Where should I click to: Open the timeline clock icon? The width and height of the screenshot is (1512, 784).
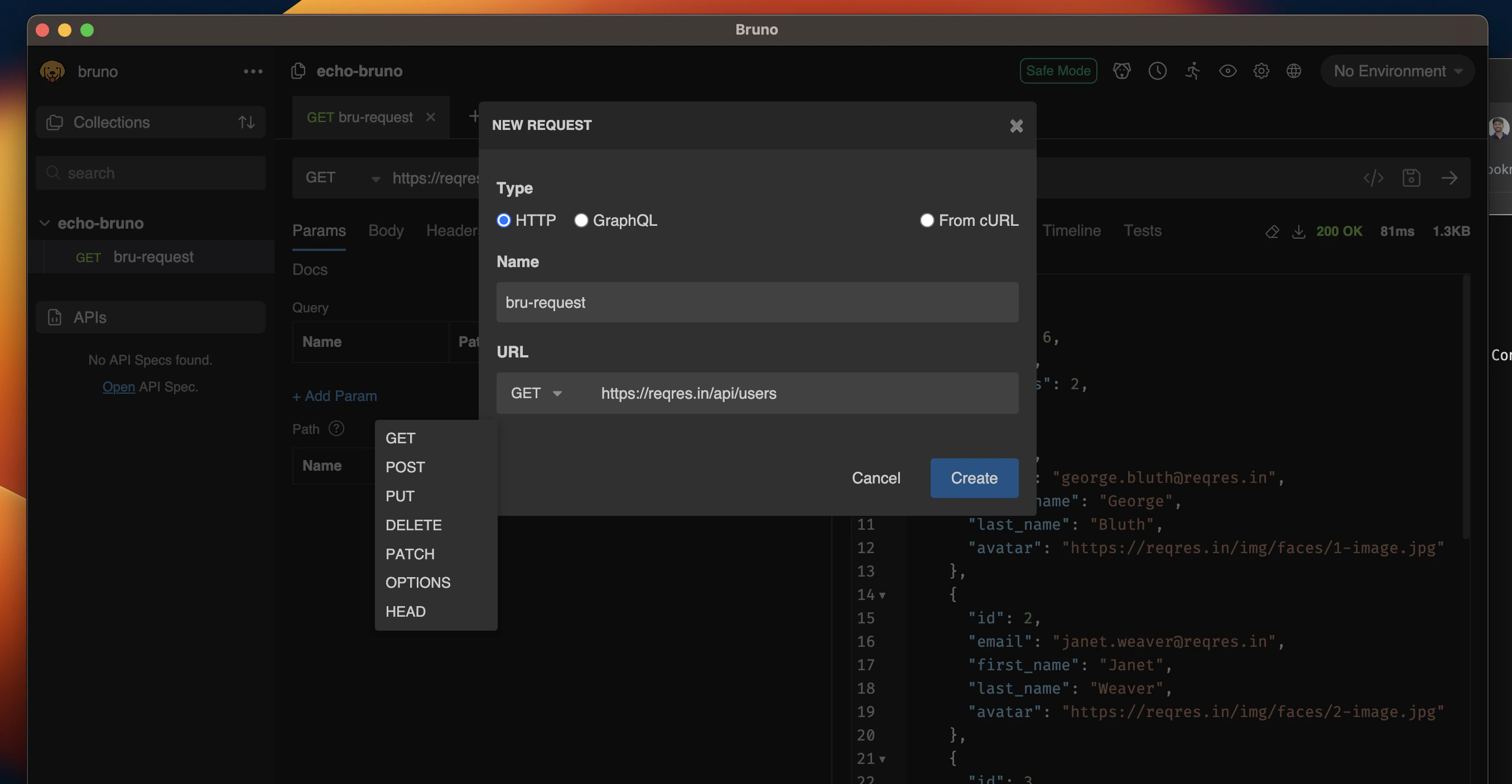[x=1157, y=71]
